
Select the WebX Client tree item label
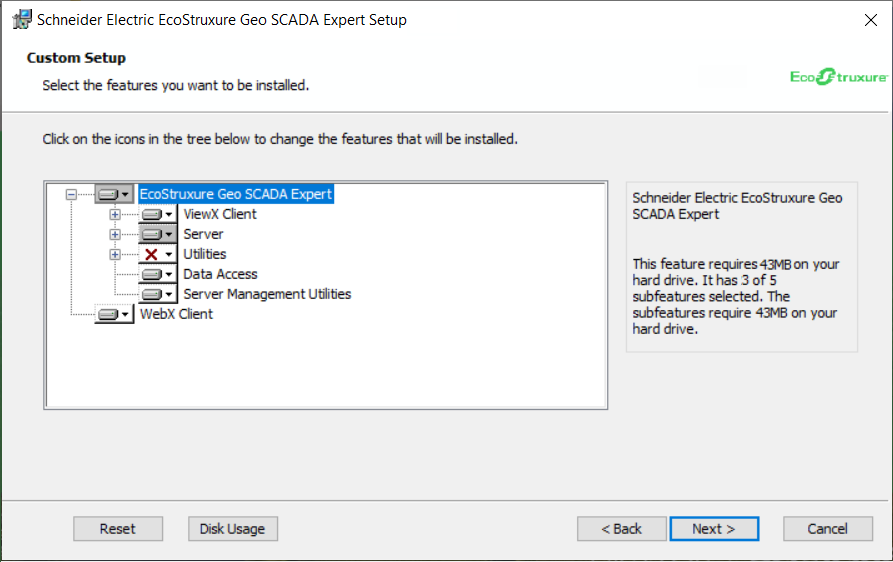pyautogui.click(x=176, y=314)
